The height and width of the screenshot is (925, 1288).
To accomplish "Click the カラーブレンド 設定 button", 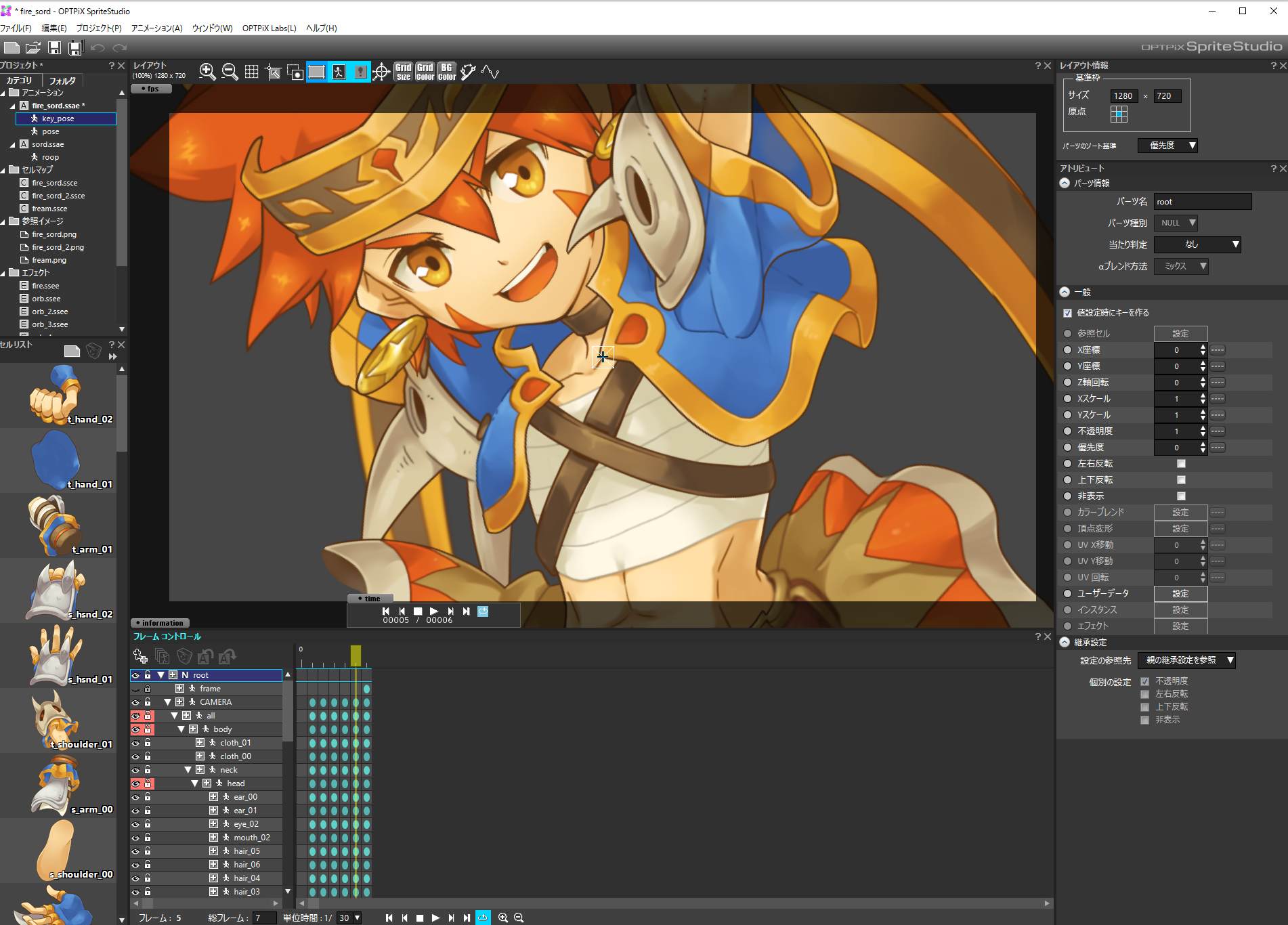I will coord(1180,513).
